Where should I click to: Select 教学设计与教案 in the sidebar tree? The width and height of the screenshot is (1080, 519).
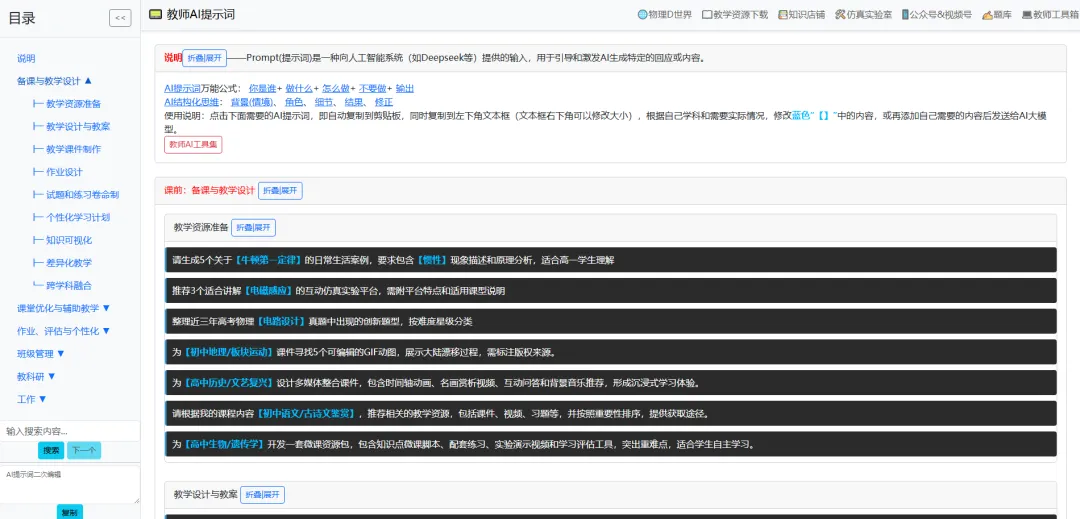click(x=72, y=127)
